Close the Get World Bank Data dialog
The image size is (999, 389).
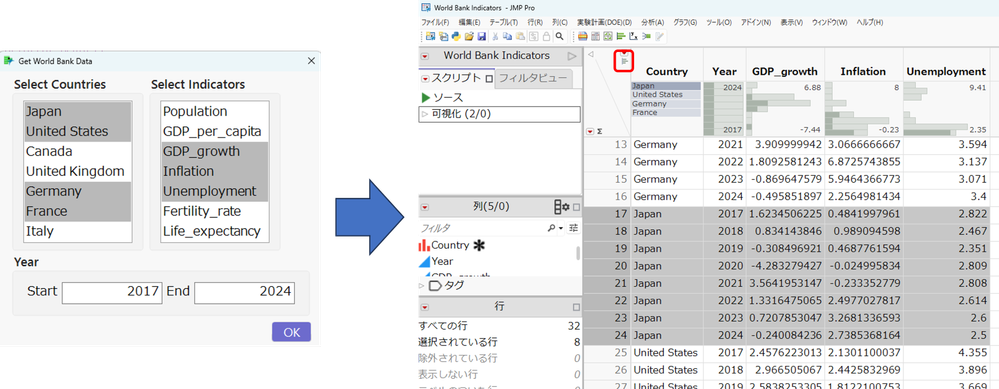tap(311, 61)
